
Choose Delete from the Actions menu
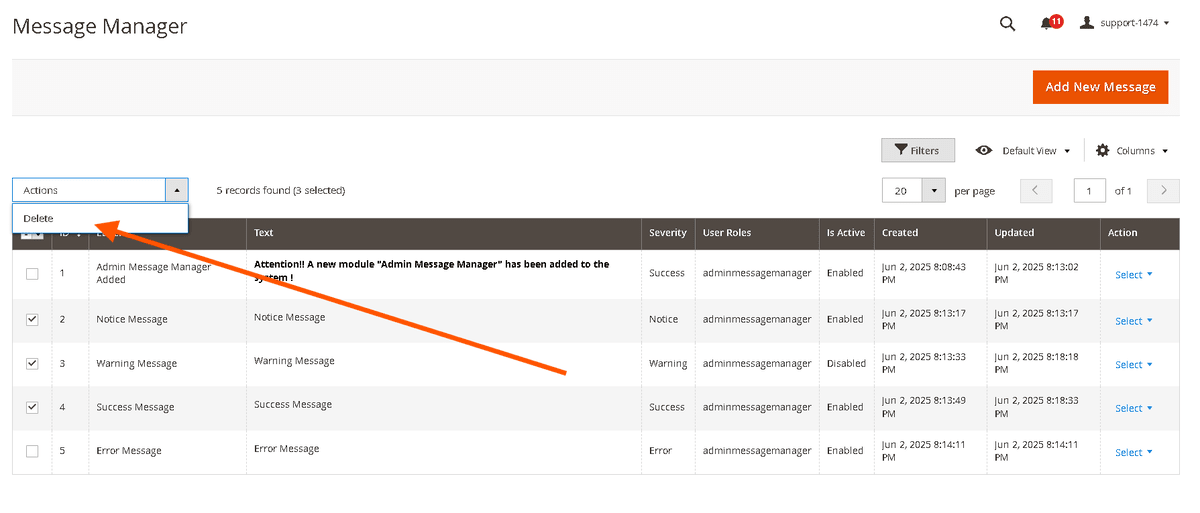click(39, 218)
